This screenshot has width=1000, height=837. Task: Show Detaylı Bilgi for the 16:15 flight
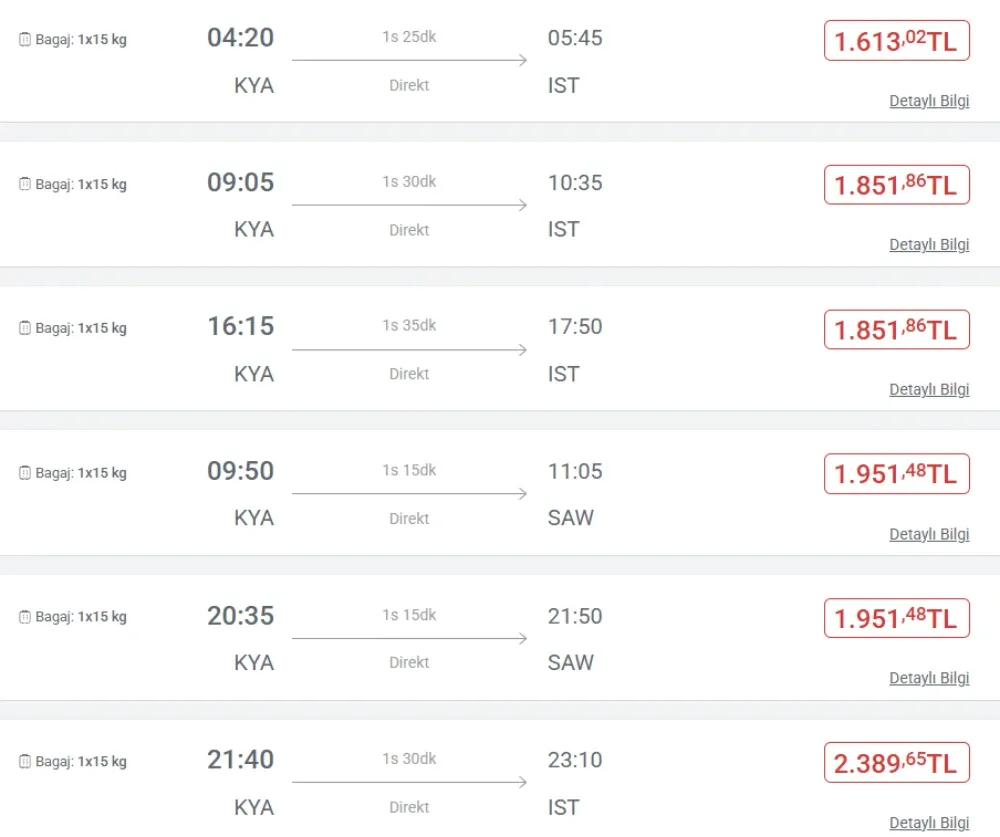[x=929, y=390]
